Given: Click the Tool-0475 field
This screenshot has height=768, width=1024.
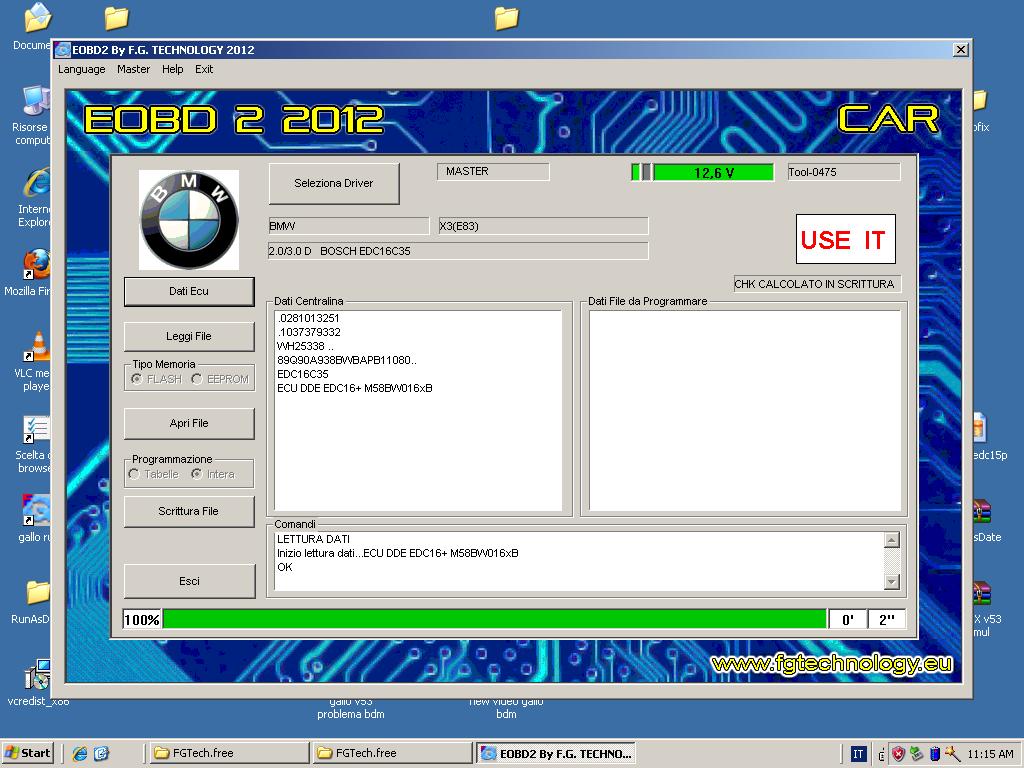Looking at the screenshot, I should (x=844, y=172).
